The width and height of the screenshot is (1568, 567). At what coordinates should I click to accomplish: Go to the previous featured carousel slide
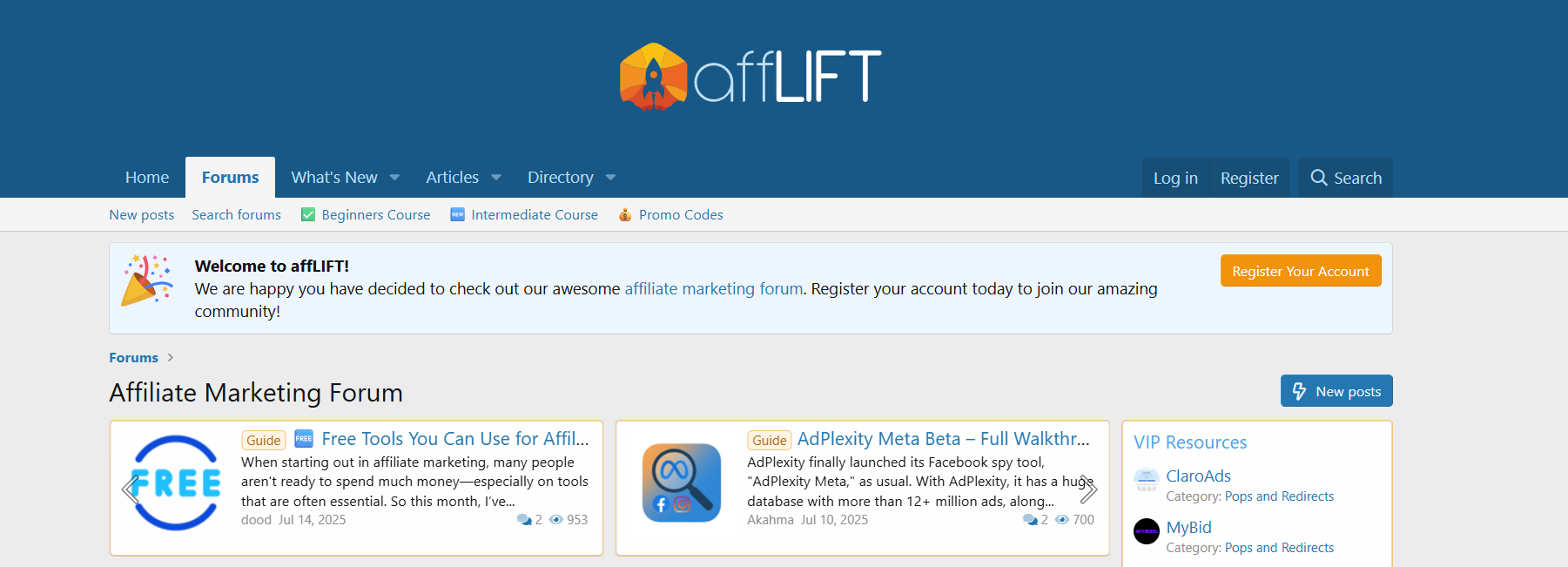pos(130,489)
